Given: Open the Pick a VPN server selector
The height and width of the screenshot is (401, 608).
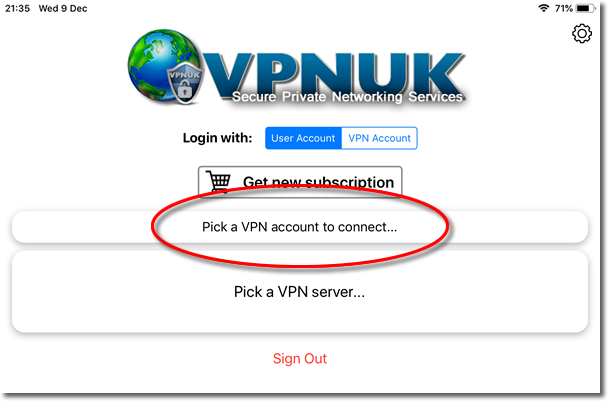Looking at the screenshot, I should (x=300, y=292).
